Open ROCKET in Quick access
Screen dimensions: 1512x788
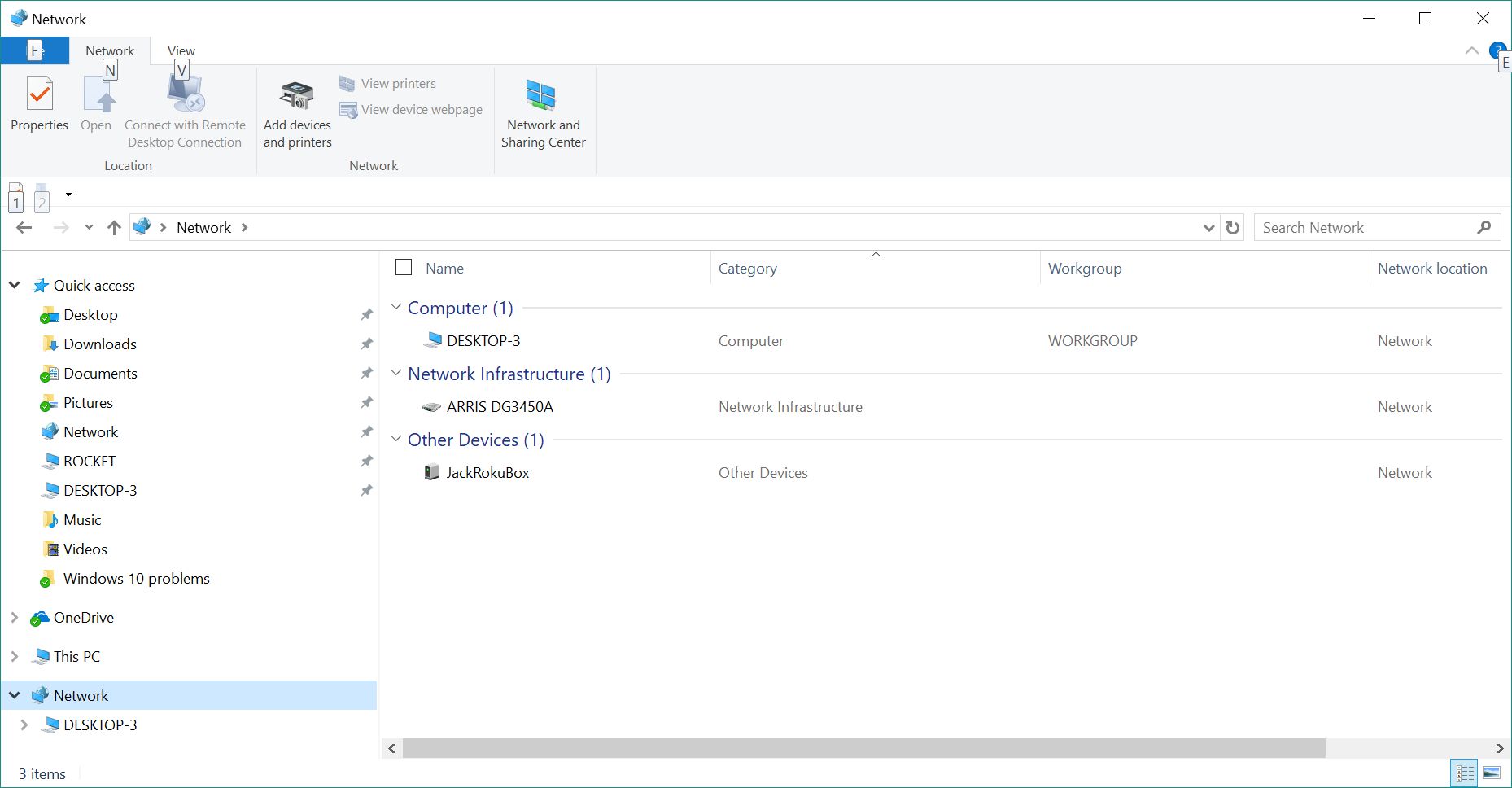[89, 462]
